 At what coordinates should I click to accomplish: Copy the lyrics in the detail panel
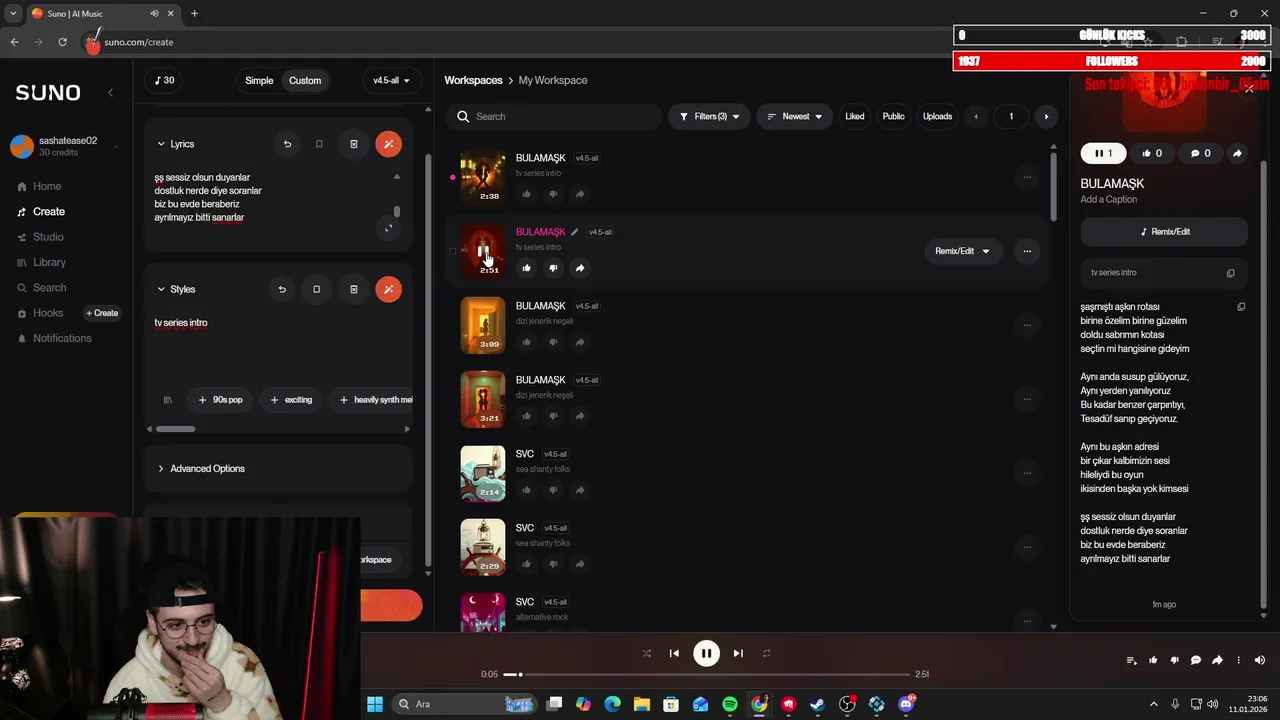(x=1241, y=307)
